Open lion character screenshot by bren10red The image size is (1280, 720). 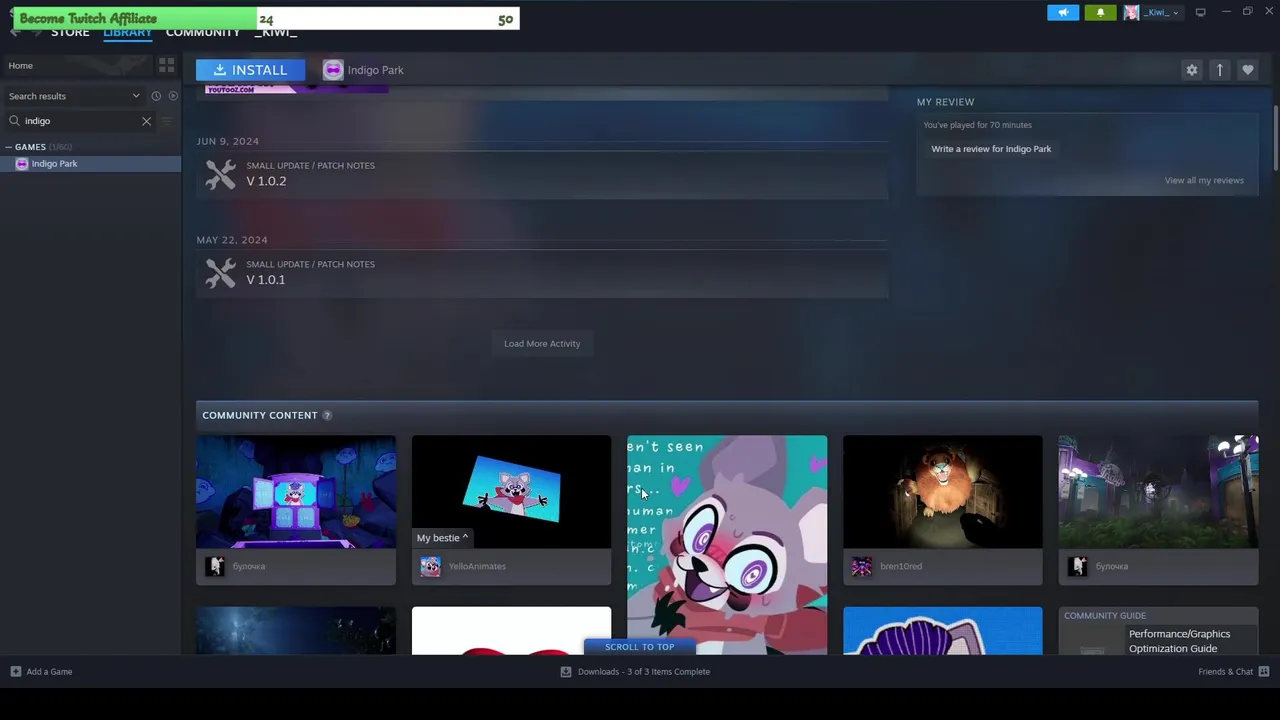942,492
